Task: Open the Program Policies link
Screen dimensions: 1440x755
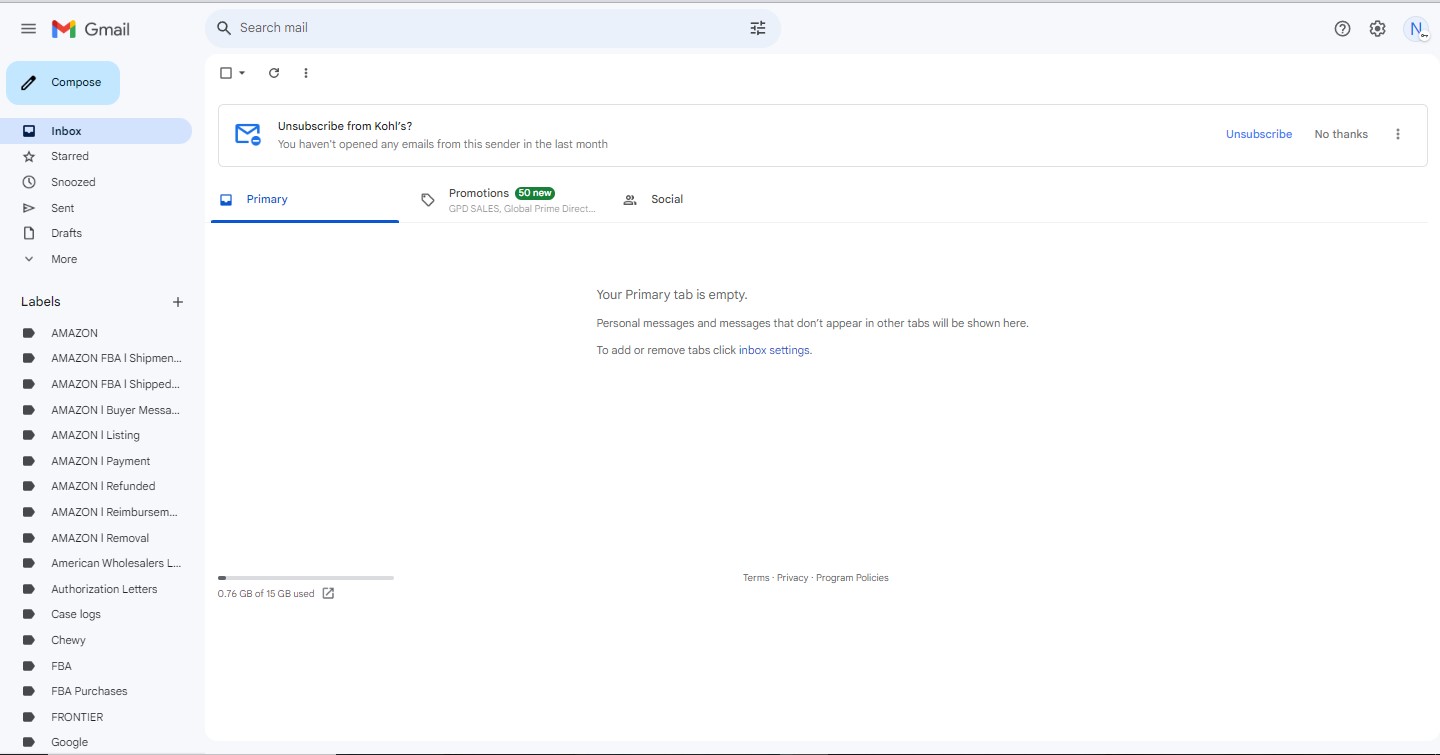Action: pos(852,578)
